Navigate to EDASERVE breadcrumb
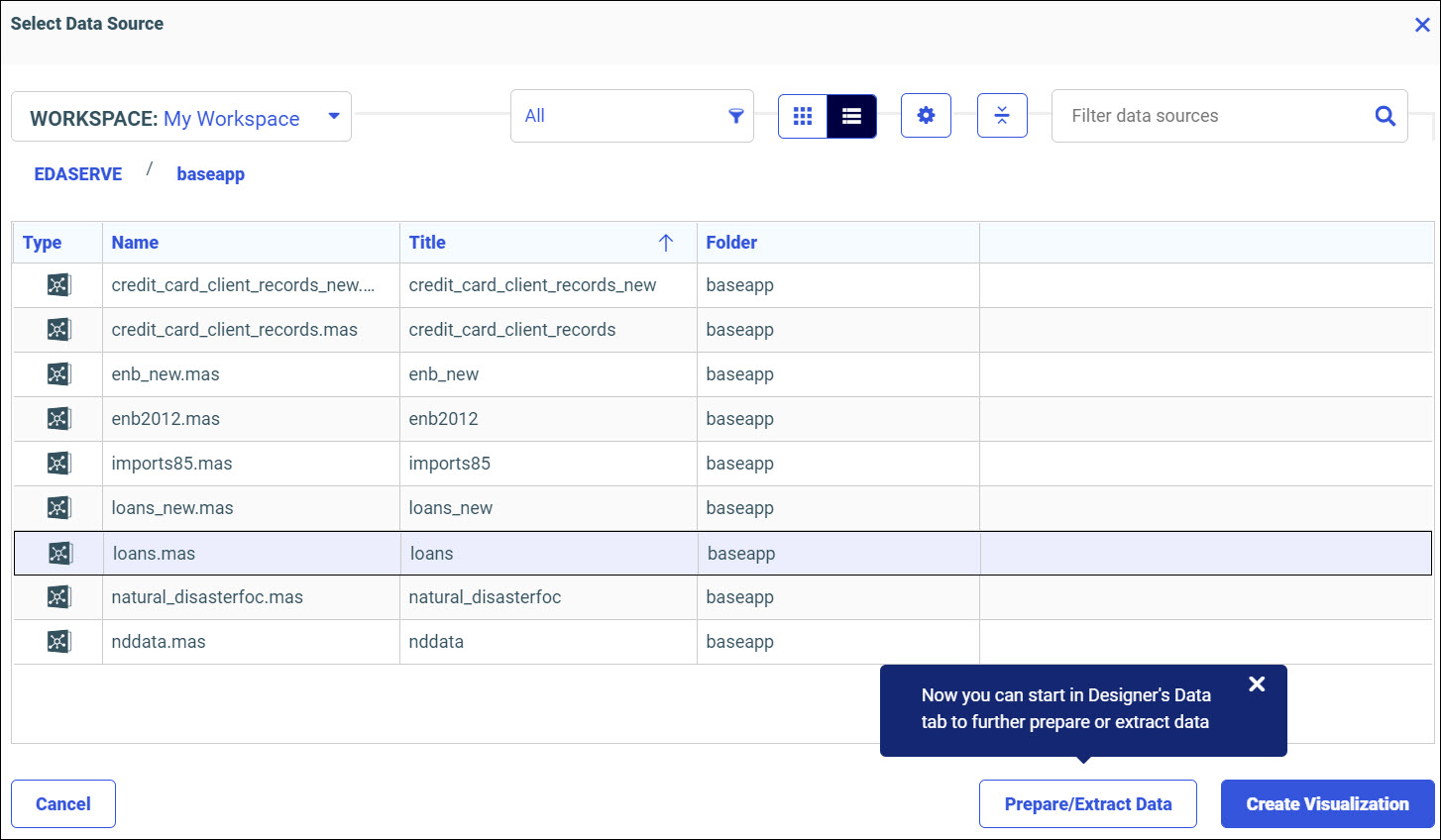Image resolution: width=1441 pixels, height=840 pixels. click(x=78, y=174)
